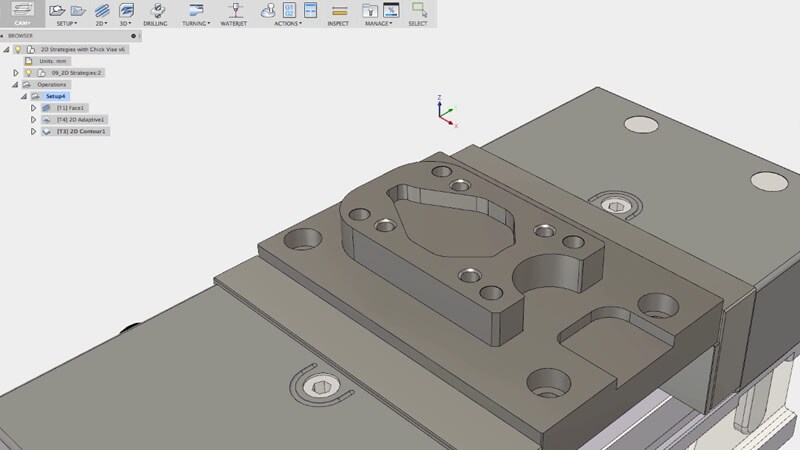This screenshot has width=800, height=450.
Task: Expand the 09_2D Strategies:2 component node
Action: [16, 73]
